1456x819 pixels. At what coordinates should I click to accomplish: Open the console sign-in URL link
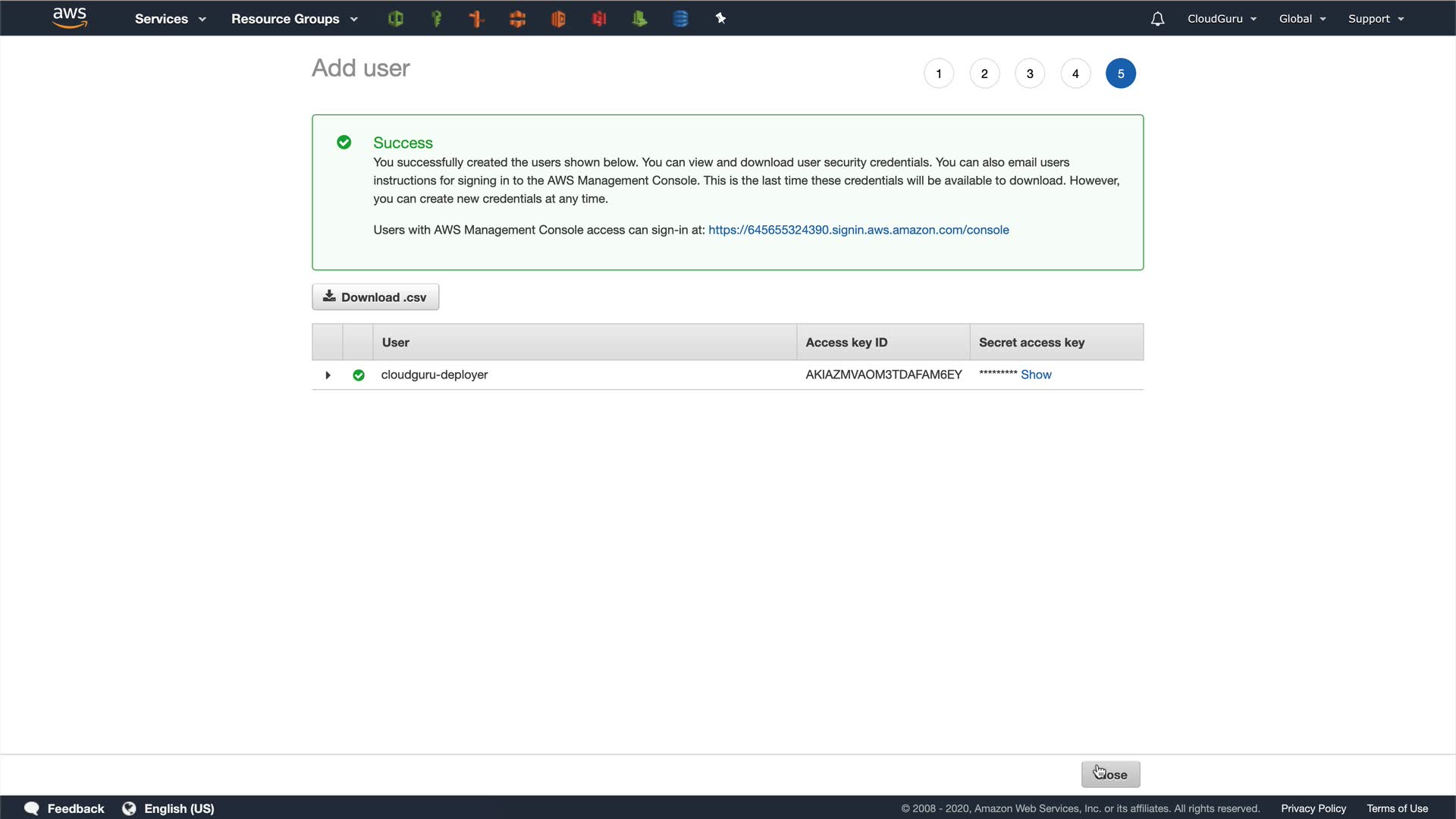pyautogui.click(x=858, y=230)
